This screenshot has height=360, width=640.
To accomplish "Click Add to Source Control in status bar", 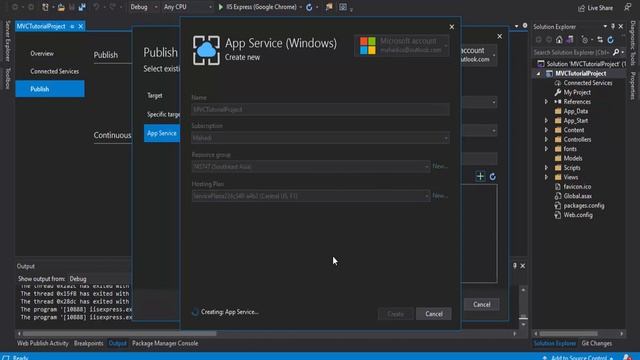I will point(578,357).
